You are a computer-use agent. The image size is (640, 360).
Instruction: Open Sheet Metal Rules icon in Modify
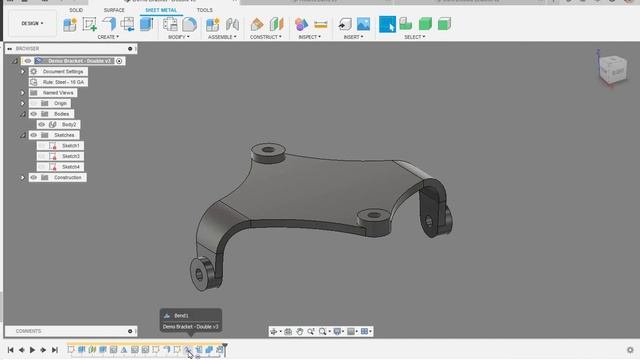[x=170, y=24]
